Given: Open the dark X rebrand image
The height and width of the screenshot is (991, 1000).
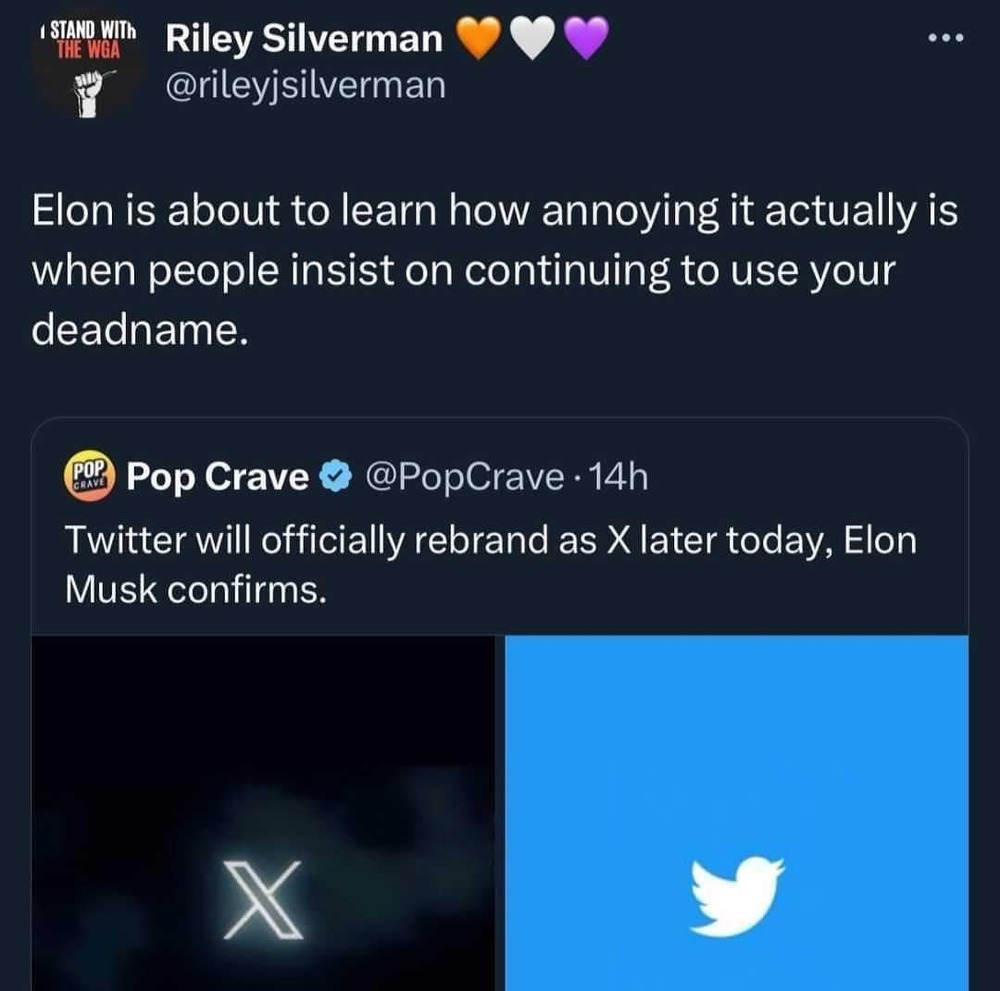Looking at the screenshot, I should (263, 812).
